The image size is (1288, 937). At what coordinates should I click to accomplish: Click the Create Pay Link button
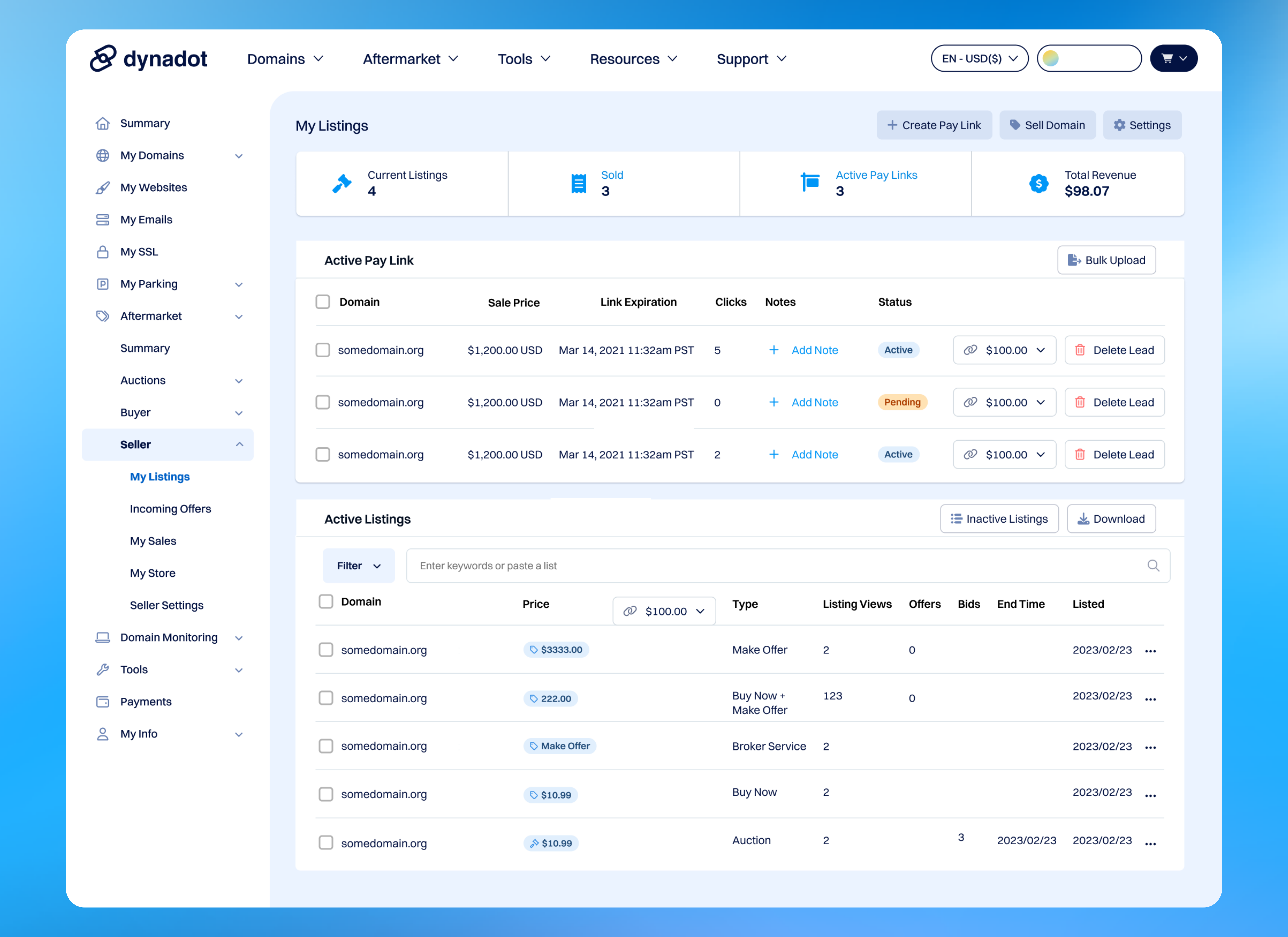tap(934, 125)
